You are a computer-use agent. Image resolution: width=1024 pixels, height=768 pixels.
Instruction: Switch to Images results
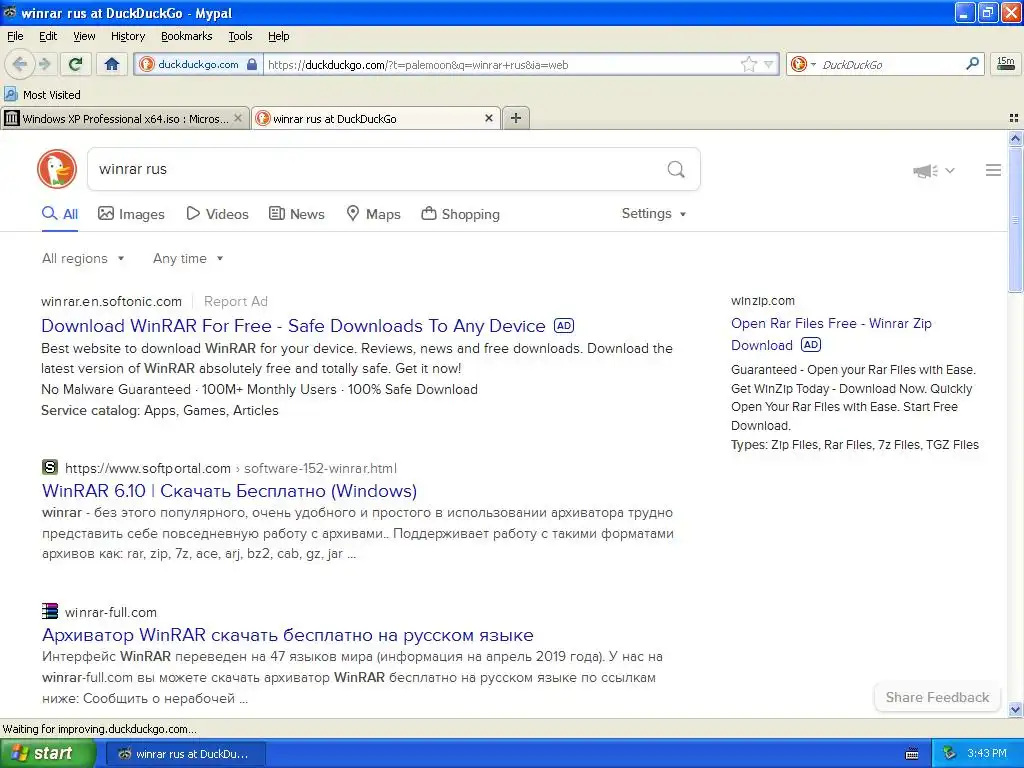pyautogui.click(x=131, y=214)
